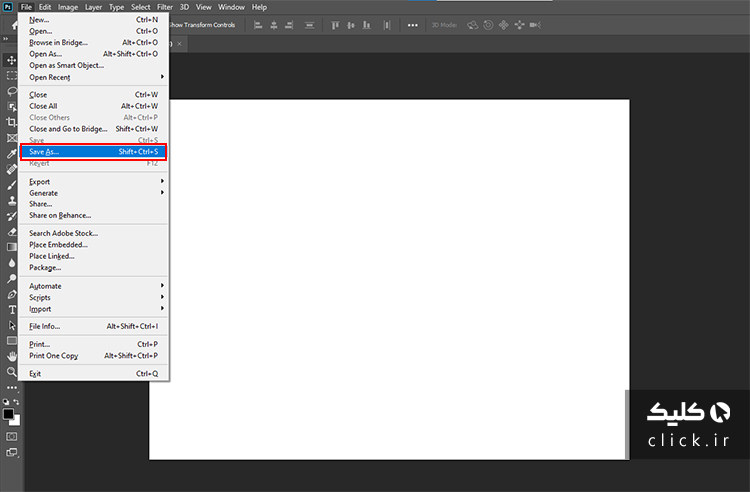The height and width of the screenshot is (492, 750).
Task: Expand the collapsed tools panel chevrons
Action: coord(5,39)
